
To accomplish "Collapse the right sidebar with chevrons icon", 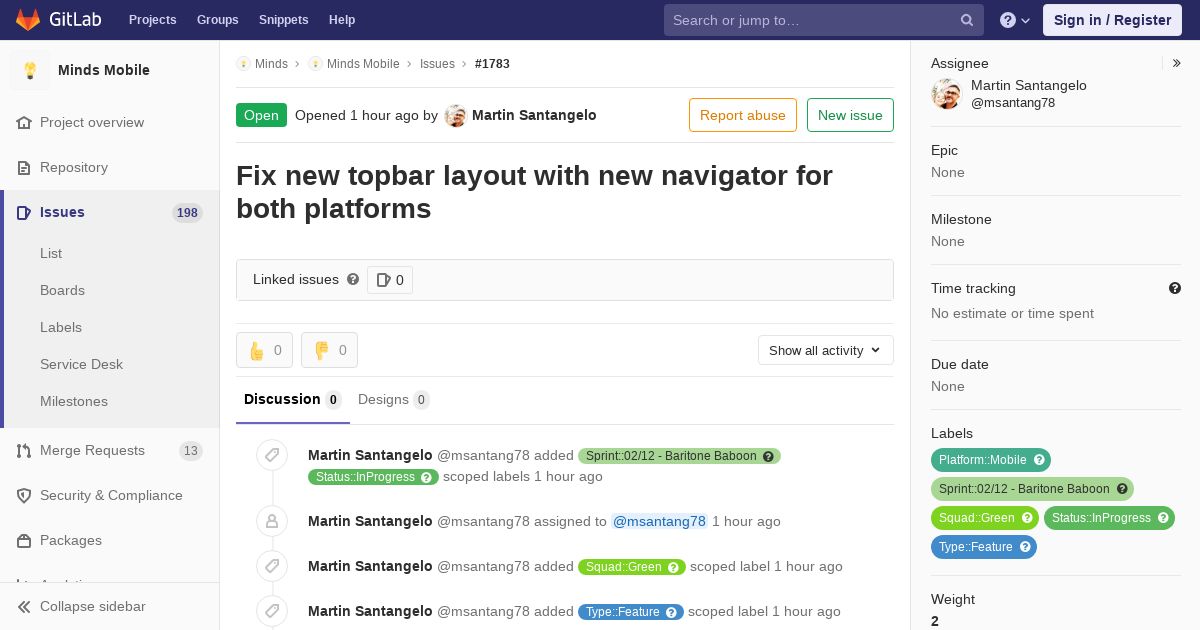I will tap(1177, 63).
